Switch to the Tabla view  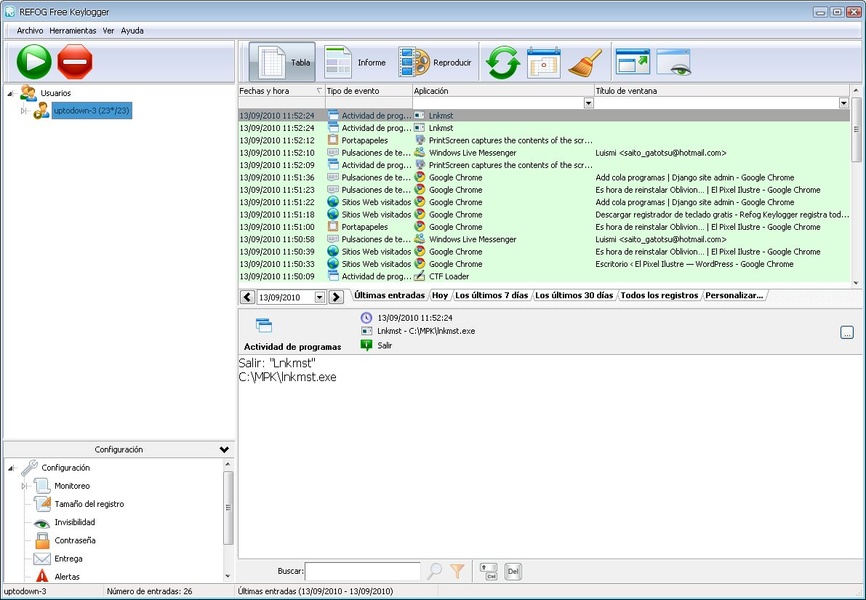click(x=282, y=63)
